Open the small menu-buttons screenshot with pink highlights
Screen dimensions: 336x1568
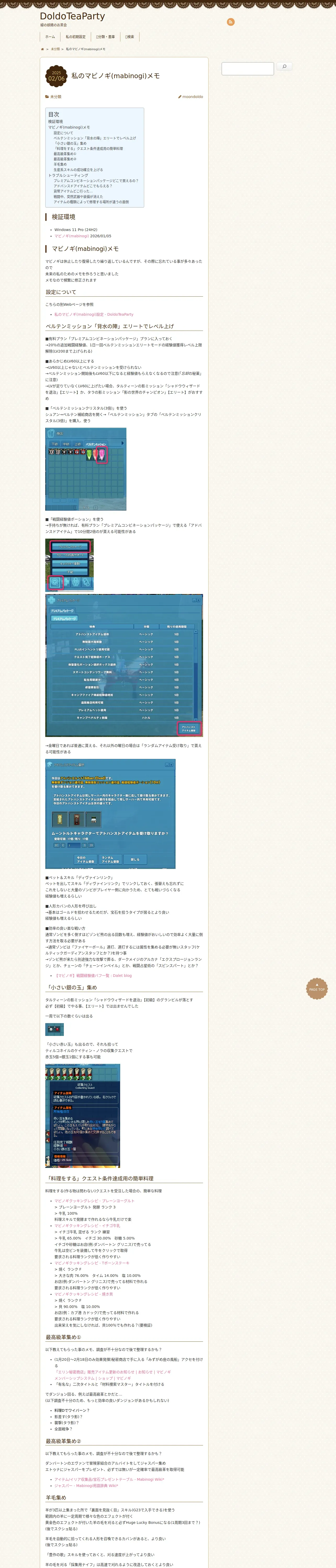pyautogui.click(x=70, y=565)
